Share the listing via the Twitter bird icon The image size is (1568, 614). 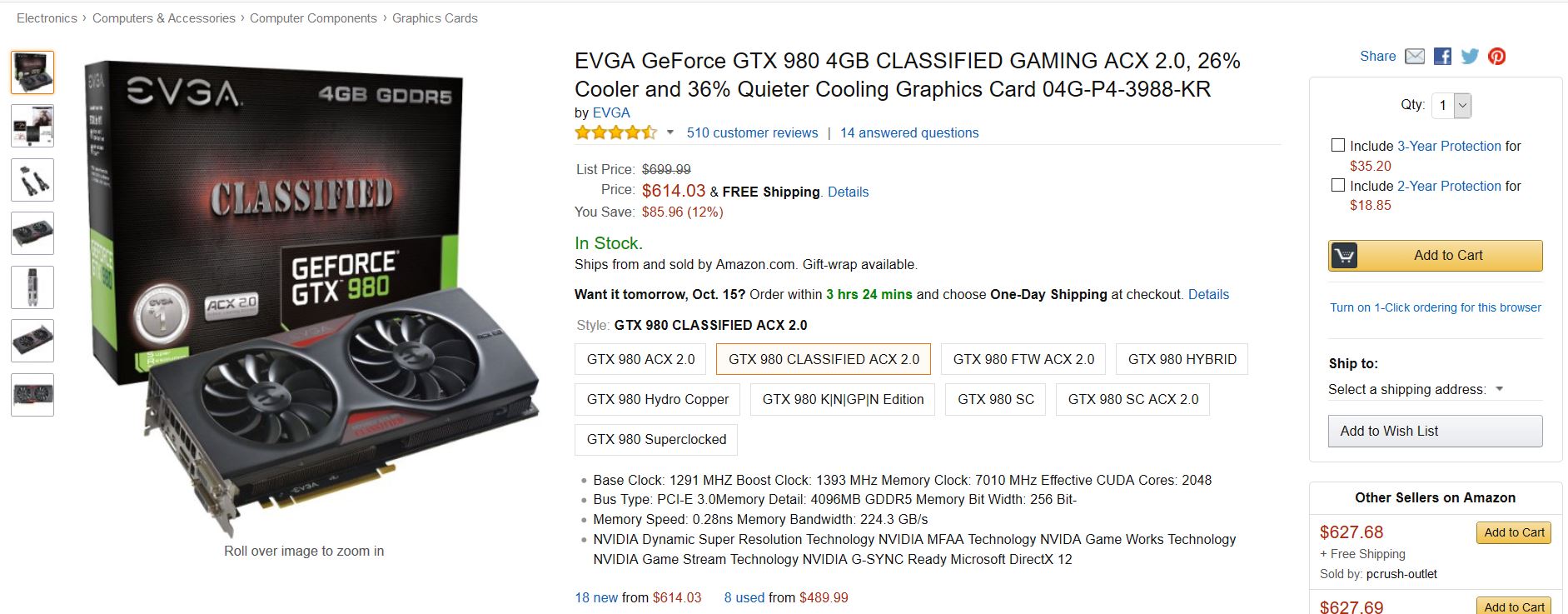(1470, 57)
